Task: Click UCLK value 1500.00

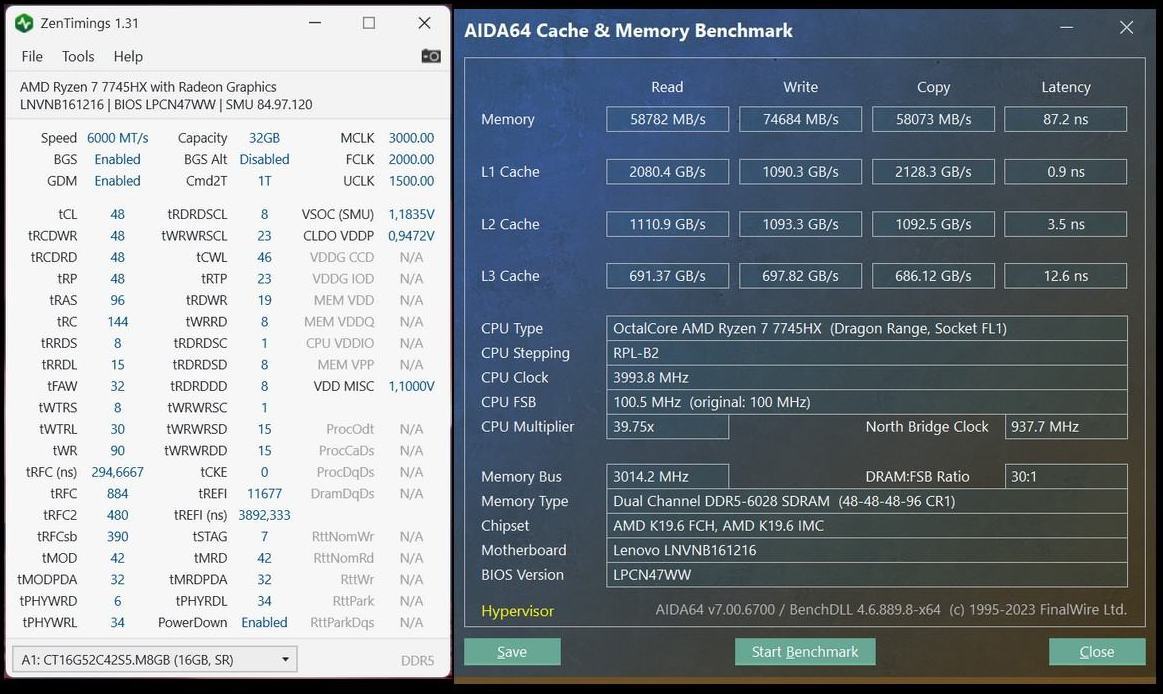Action: pyautogui.click(x=411, y=181)
